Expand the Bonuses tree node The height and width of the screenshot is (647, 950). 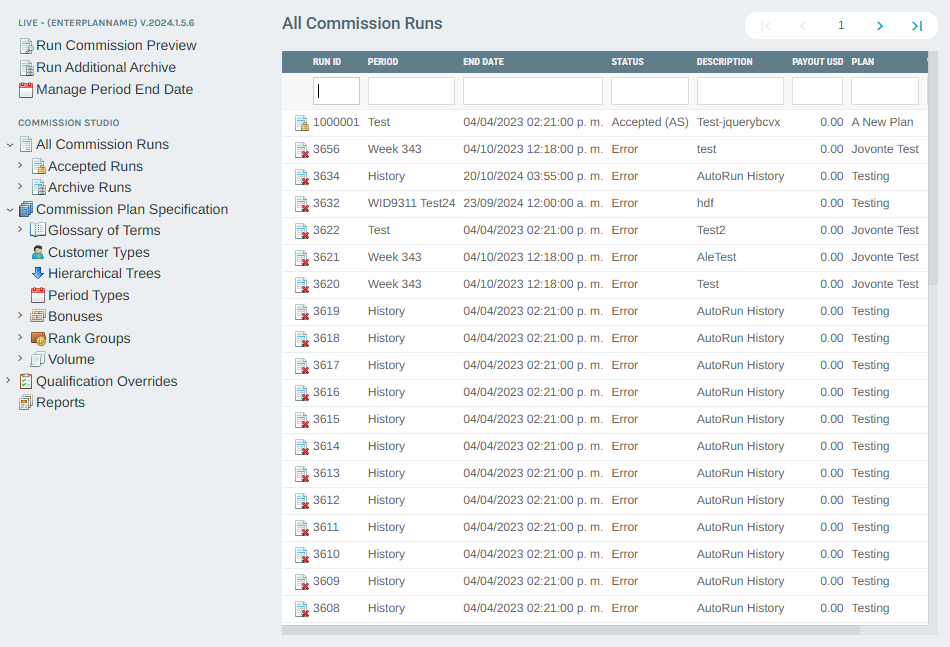(x=20, y=316)
